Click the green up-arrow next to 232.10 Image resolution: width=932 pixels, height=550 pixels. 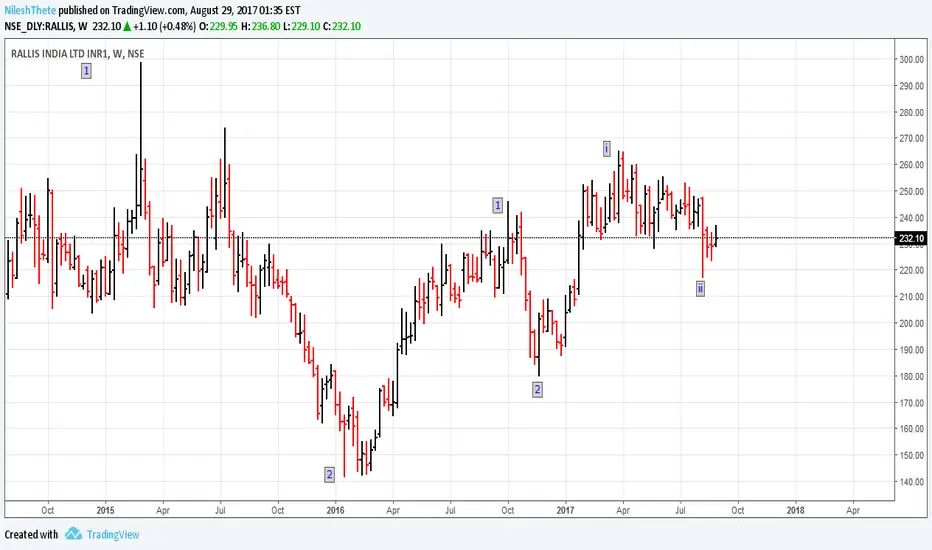pyautogui.click(x=127, y=27)
